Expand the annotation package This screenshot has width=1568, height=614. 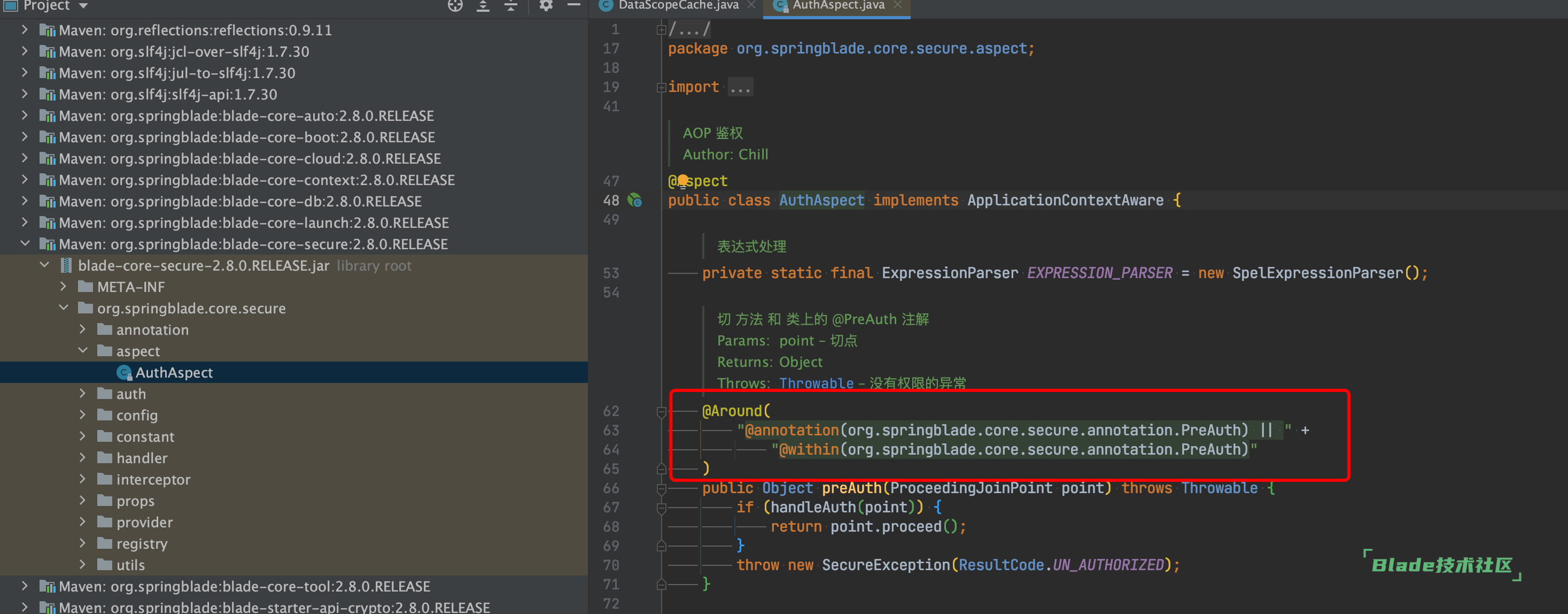pos(83,329)
